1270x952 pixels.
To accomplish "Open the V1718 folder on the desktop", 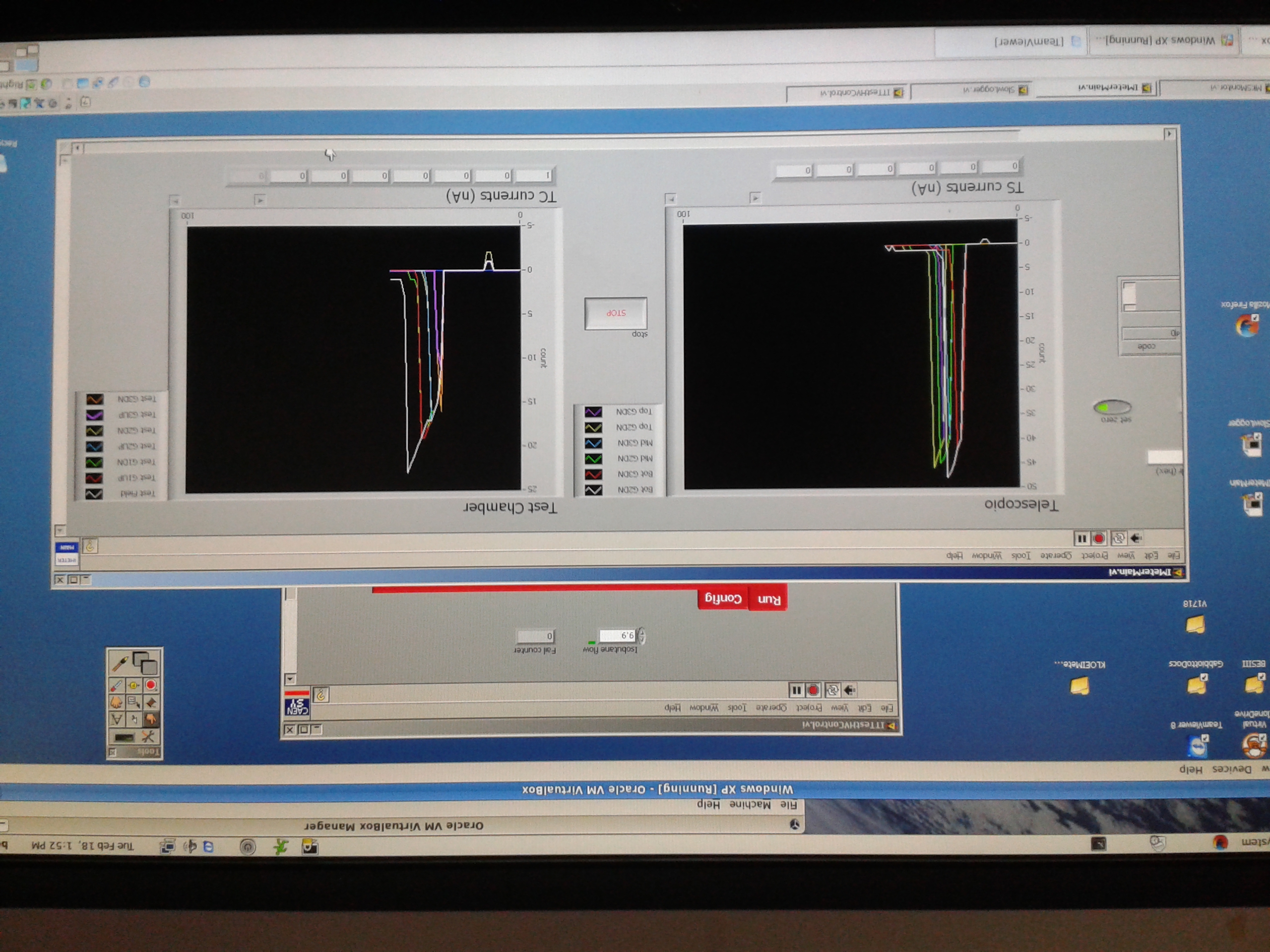I will click(1196, 624).
